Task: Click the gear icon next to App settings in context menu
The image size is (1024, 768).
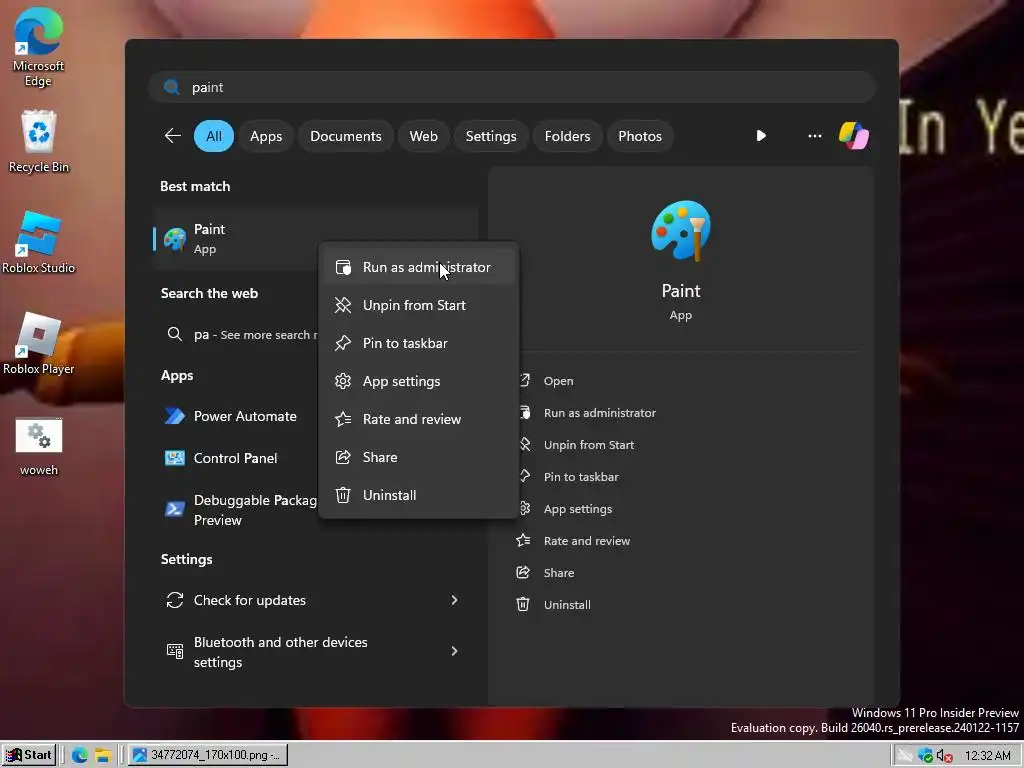Action: tap(343, 381)
